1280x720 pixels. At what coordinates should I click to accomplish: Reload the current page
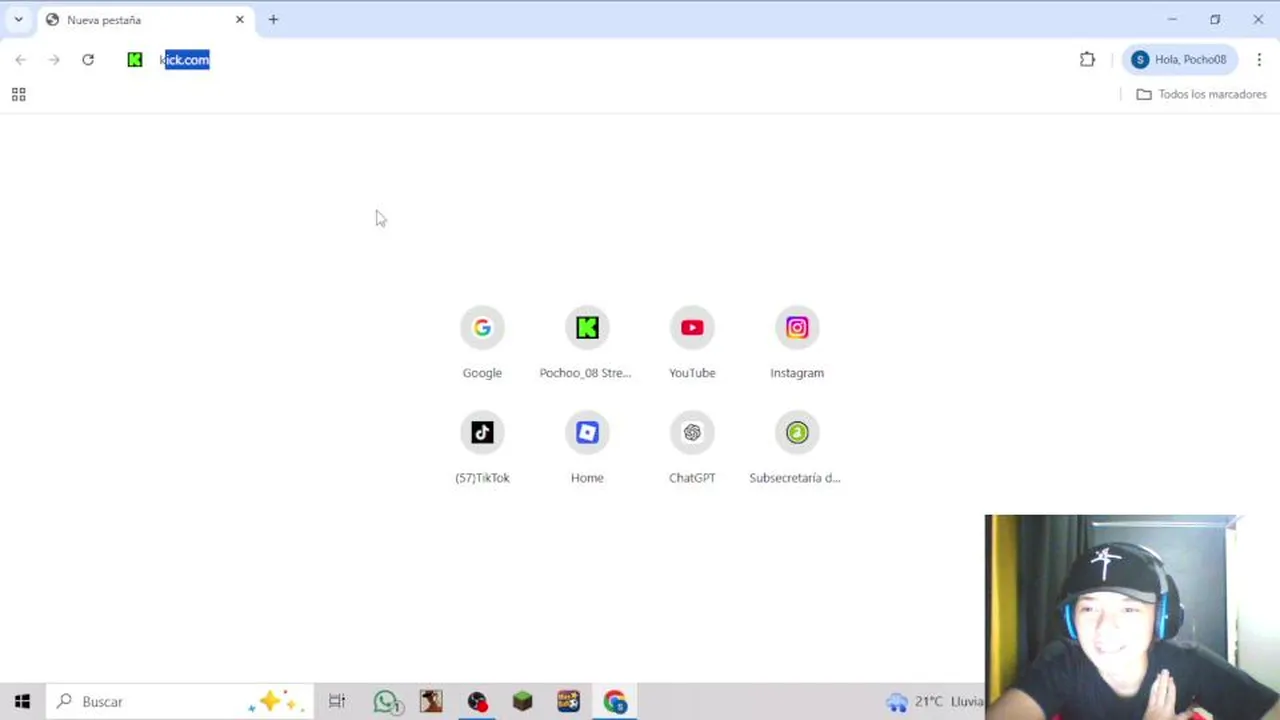click(x=88, y=60)
